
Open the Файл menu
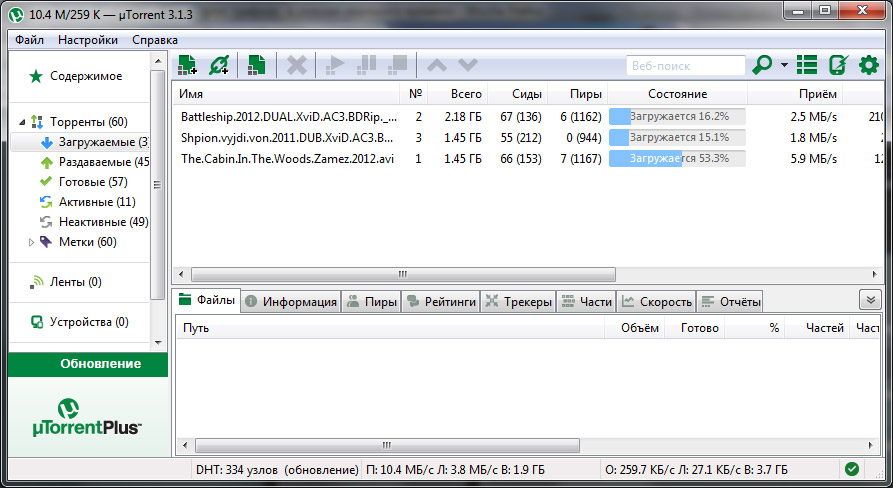click(x=30, y=40)
